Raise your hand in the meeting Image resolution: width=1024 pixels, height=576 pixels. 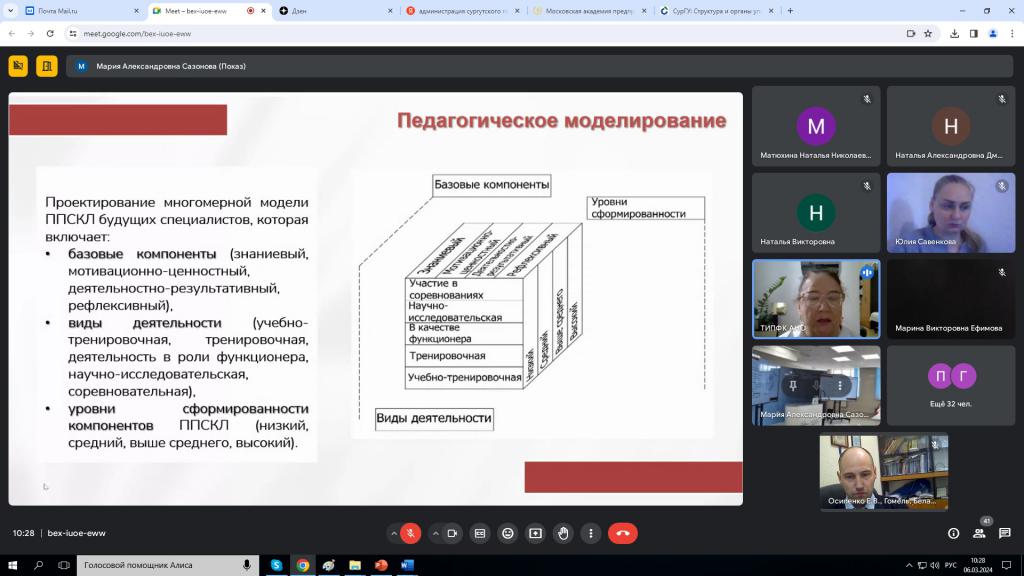coord(564,533)
